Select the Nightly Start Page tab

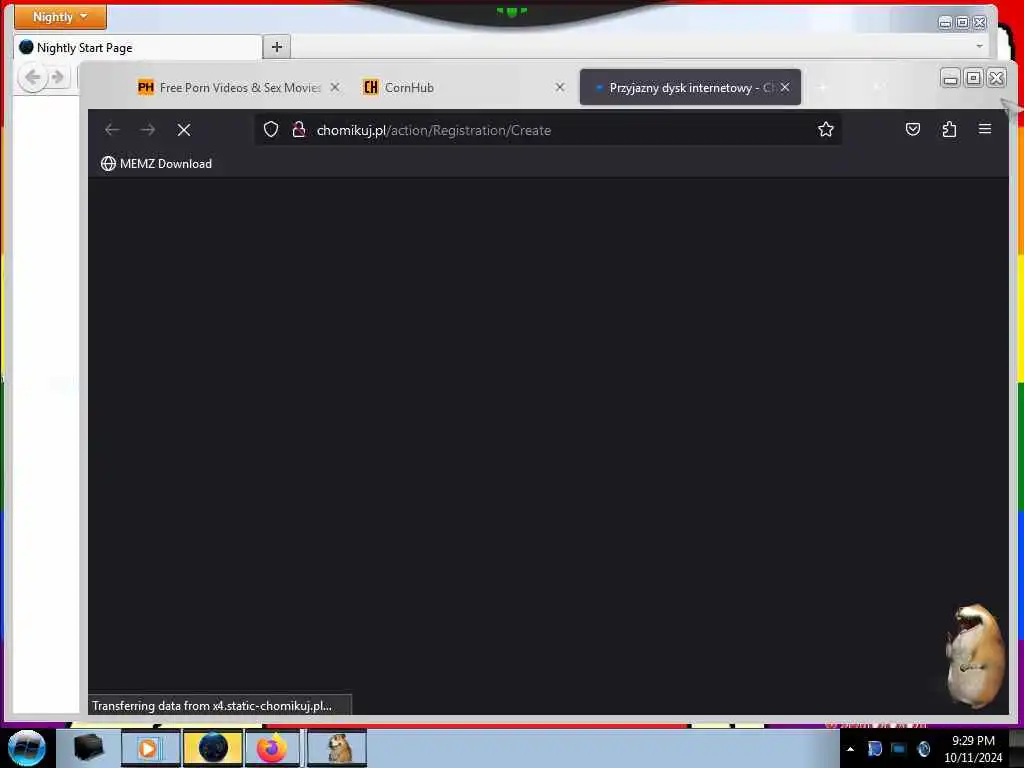[x=137, y=48]
